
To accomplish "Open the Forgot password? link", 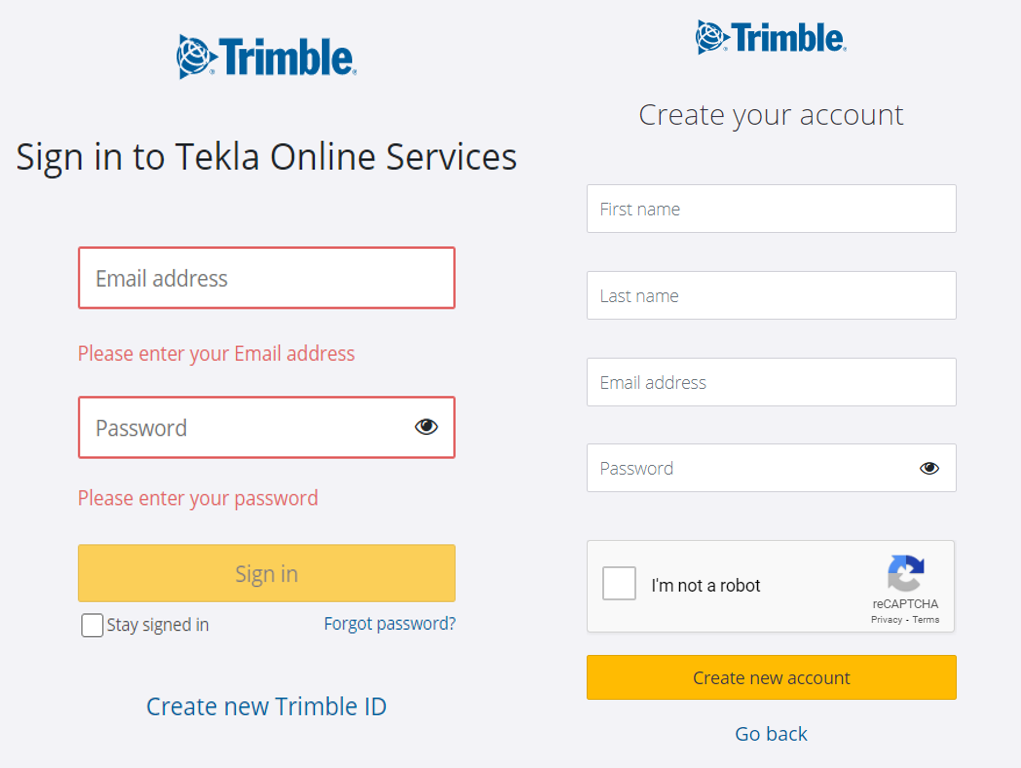I will click(x=389, y=624).
